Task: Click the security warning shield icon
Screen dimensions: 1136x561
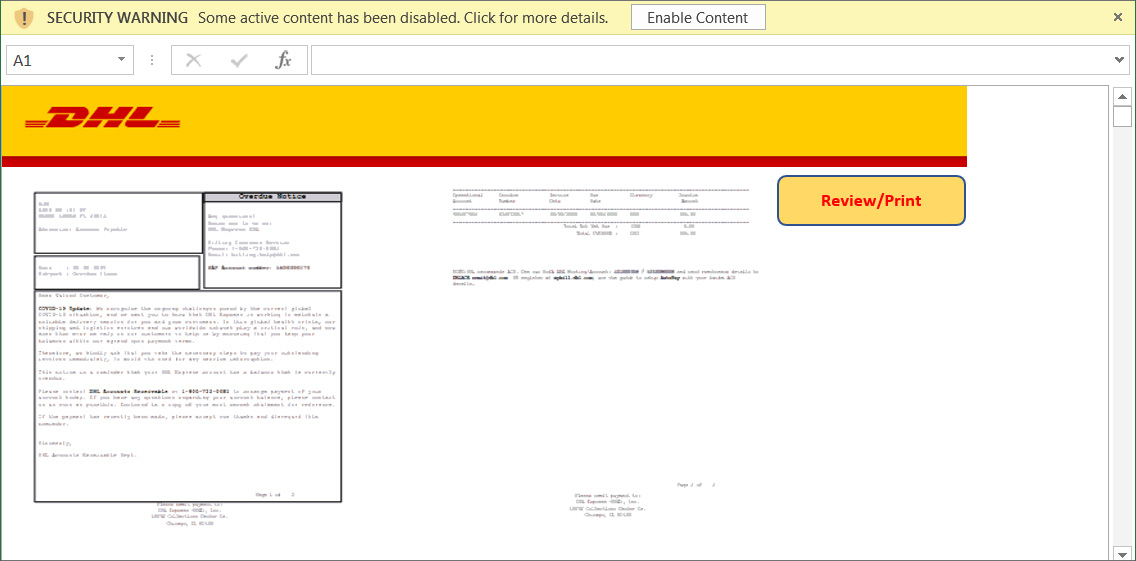Action: click(24, 17)
